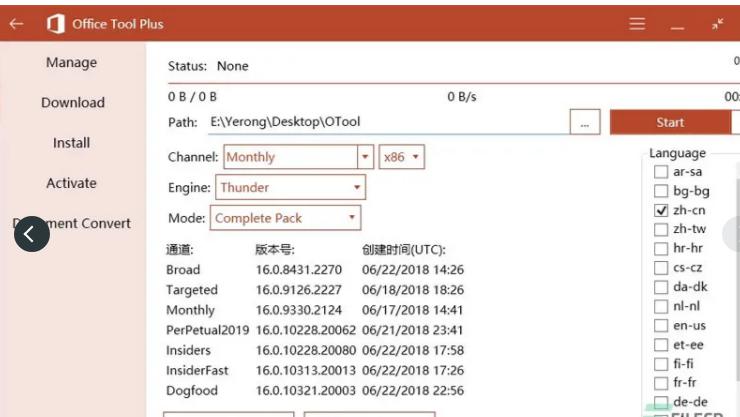Enable the ar-sa language checkbox
The height and width of the screenshot is (417, 740).
[x=661, y=172]
